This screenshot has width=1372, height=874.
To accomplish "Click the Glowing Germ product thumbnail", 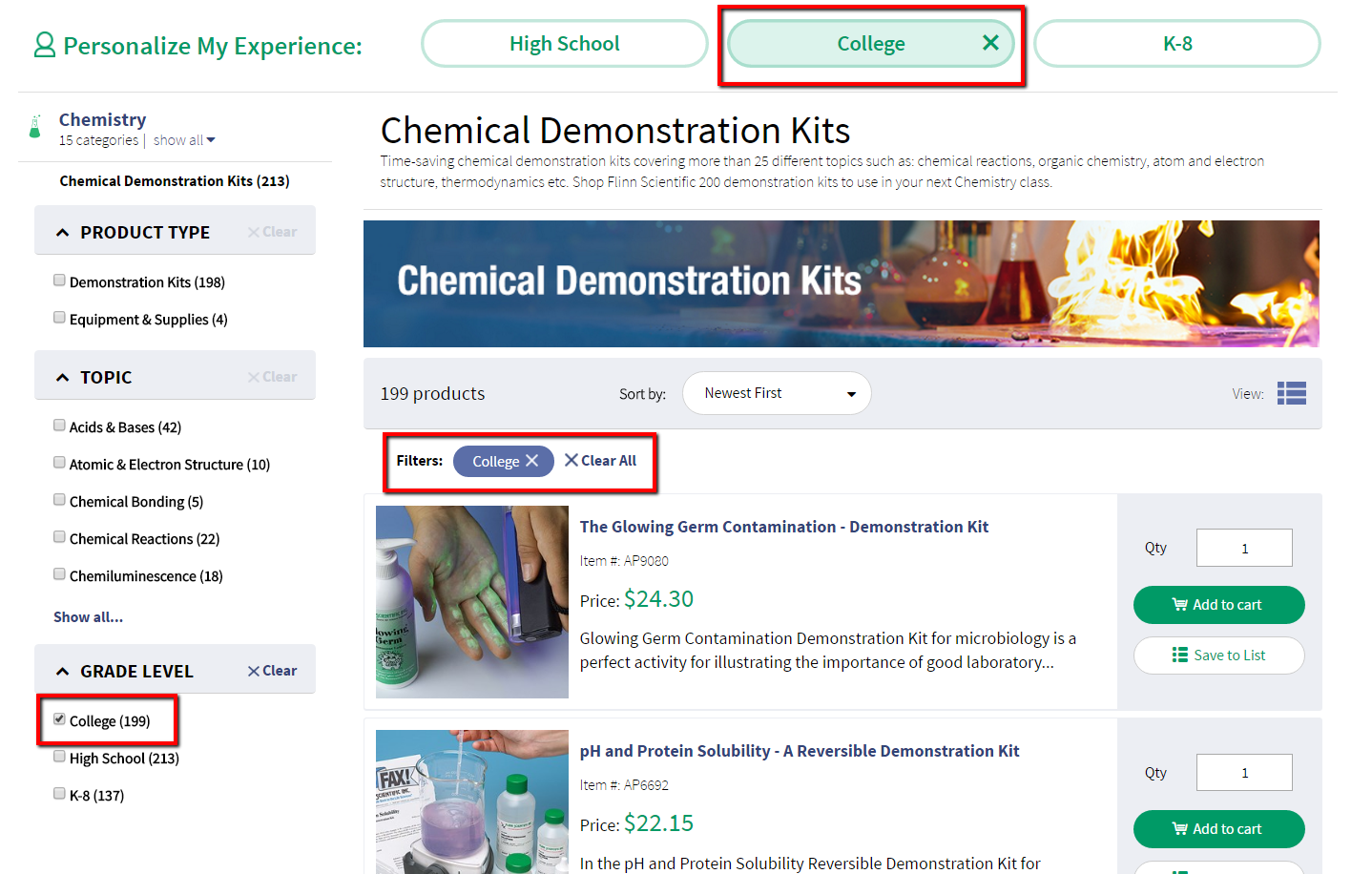I will coord(471,601).
